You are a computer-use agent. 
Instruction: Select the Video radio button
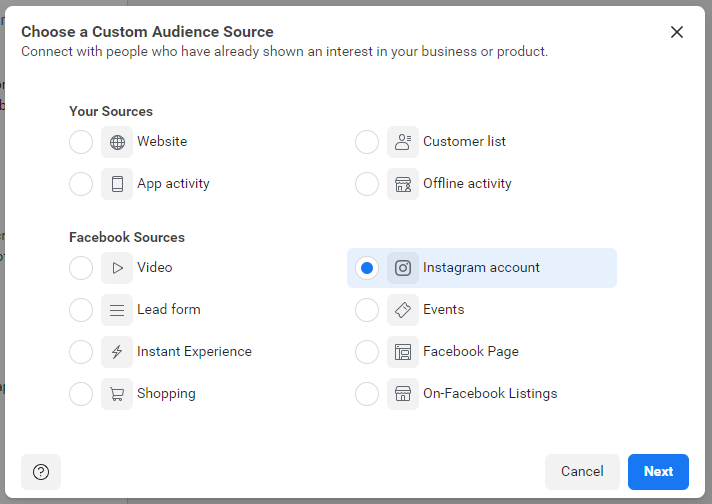(81, 268)
